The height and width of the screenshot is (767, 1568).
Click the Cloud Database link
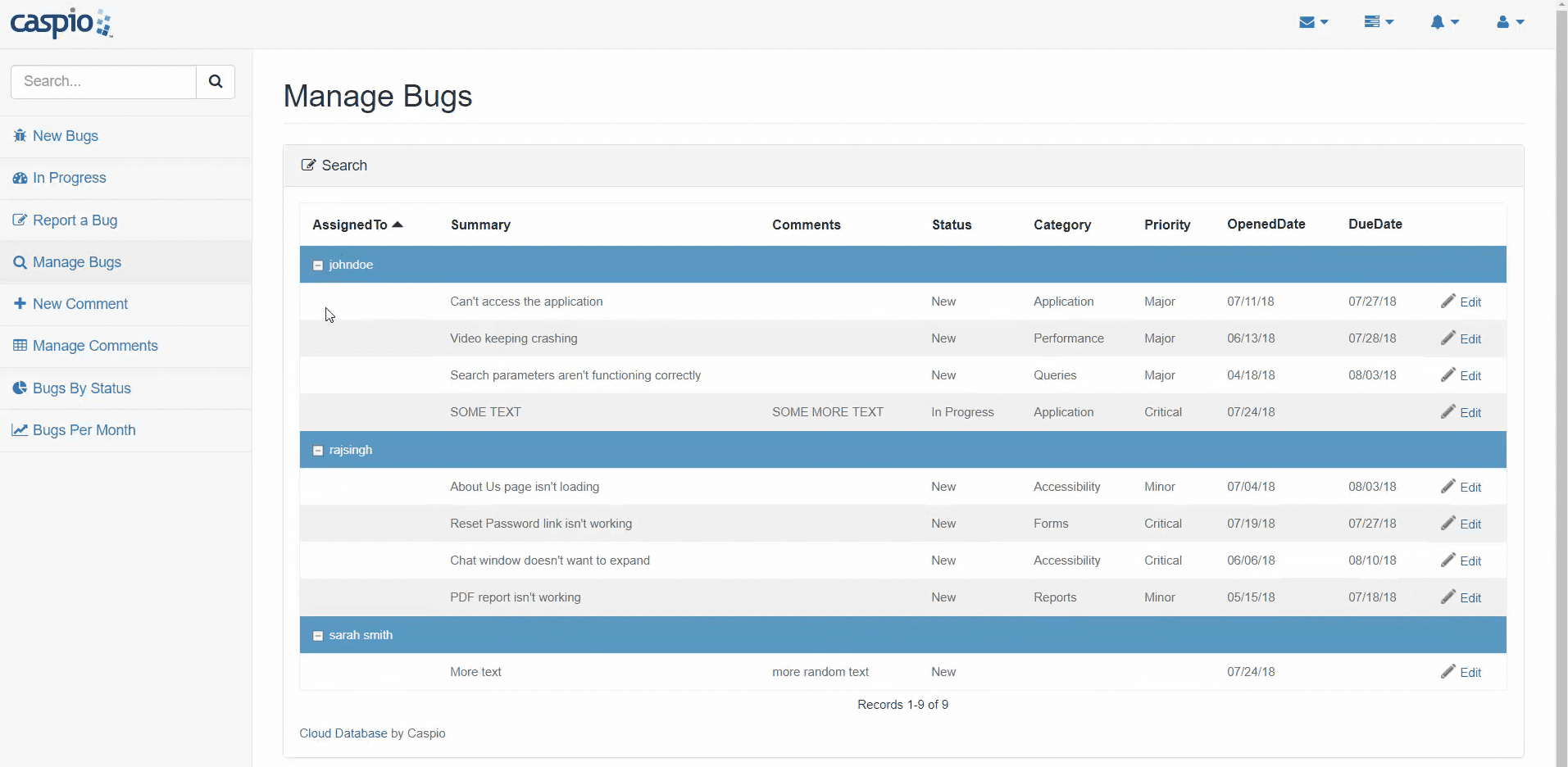coord(343,733)
